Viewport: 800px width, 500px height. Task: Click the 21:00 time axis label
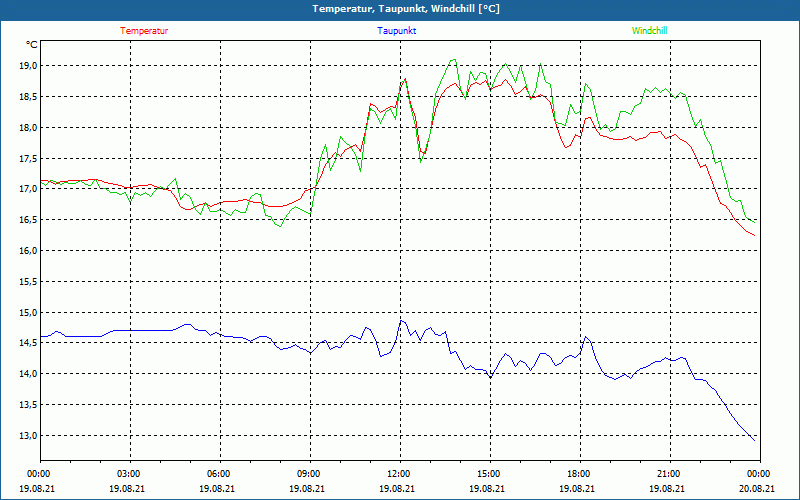pos(669,474)
